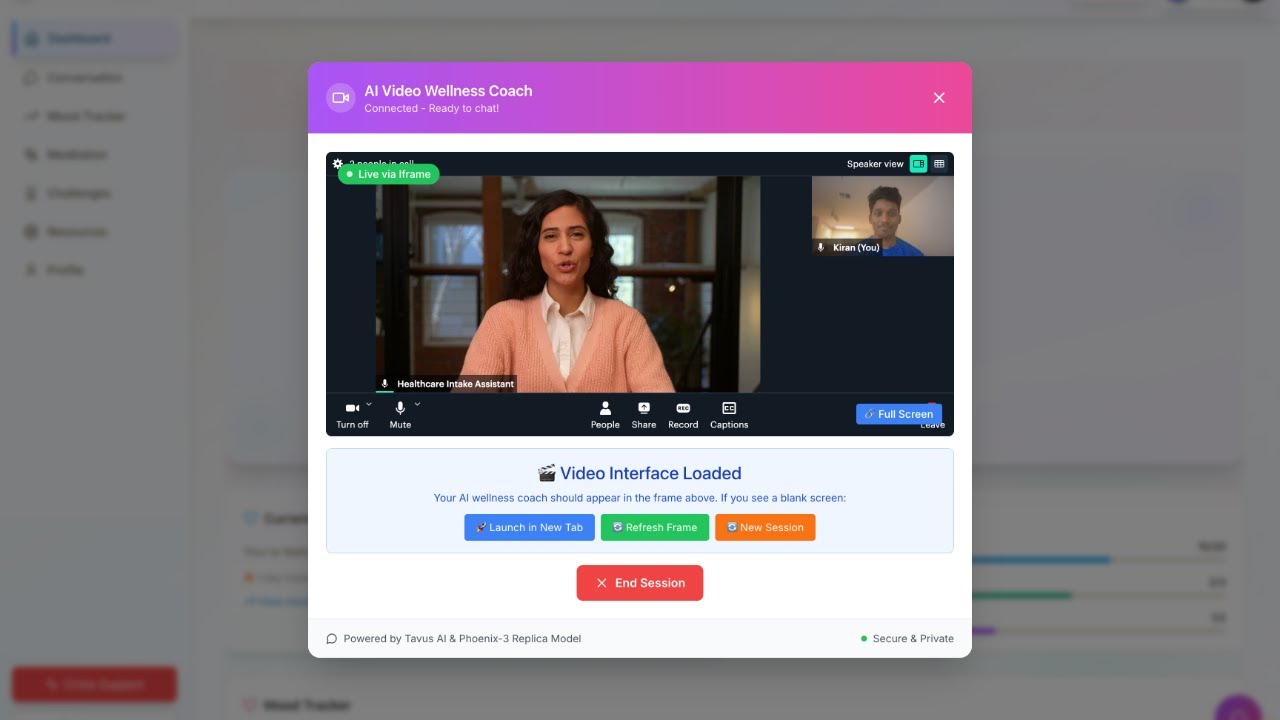
Task: Select the Kiran (You) video thumbnail
Action: tap(883, 216)
